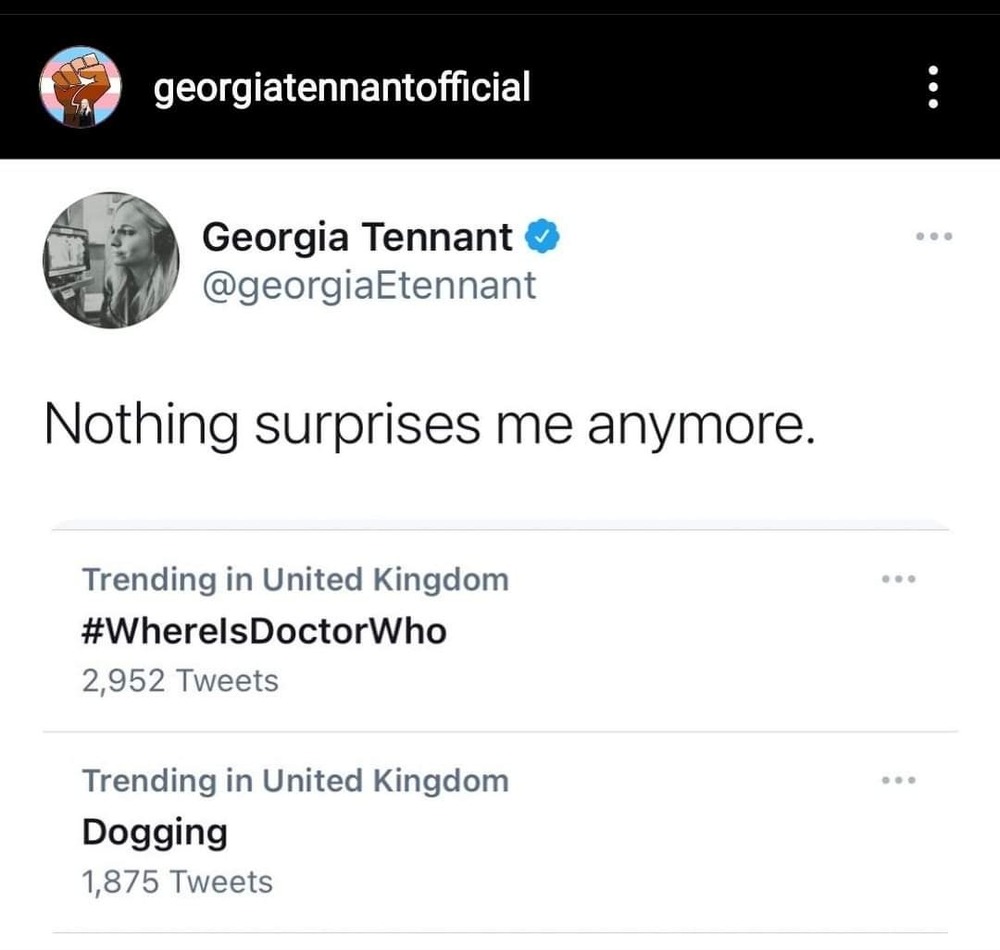This screenshot has width=1000, height=950.
Task: Click Trending in United Kingdom above Dogging
Action: point(295,781)
